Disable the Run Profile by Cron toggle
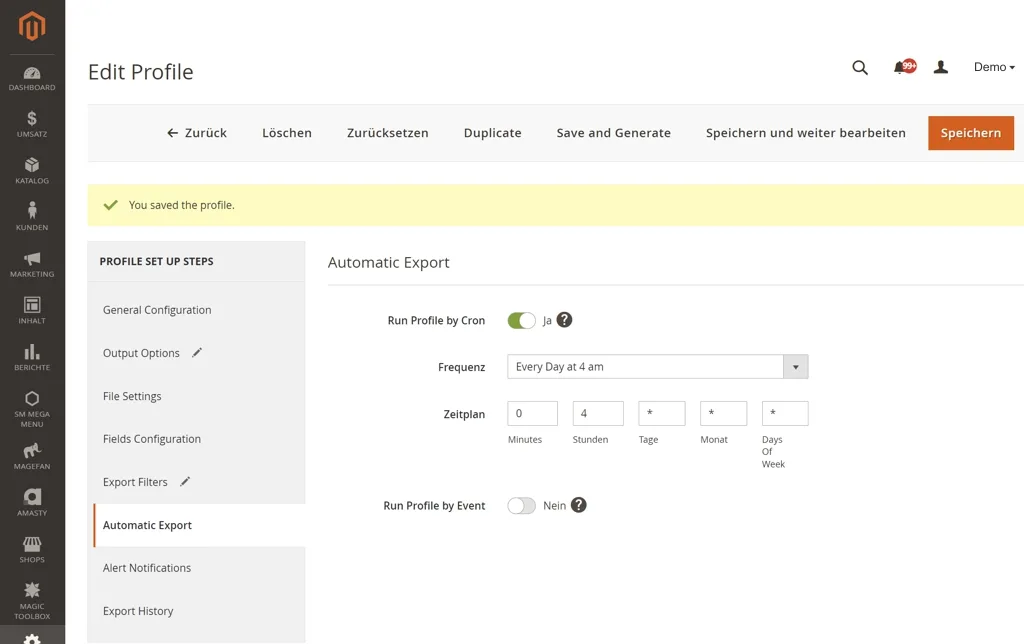Viewport: 1024px width, 644px height. (521, 321)
